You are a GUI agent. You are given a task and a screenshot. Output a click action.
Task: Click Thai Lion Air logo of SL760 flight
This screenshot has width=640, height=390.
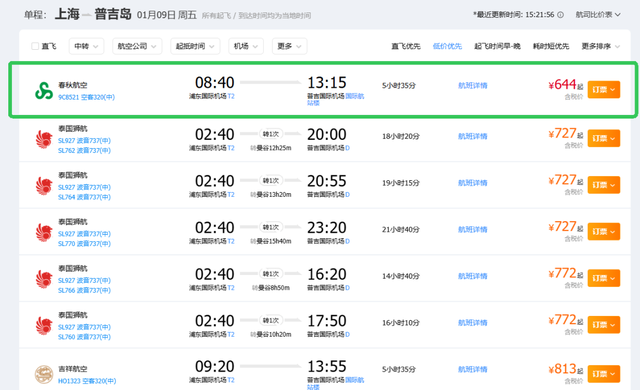point(44,326)
